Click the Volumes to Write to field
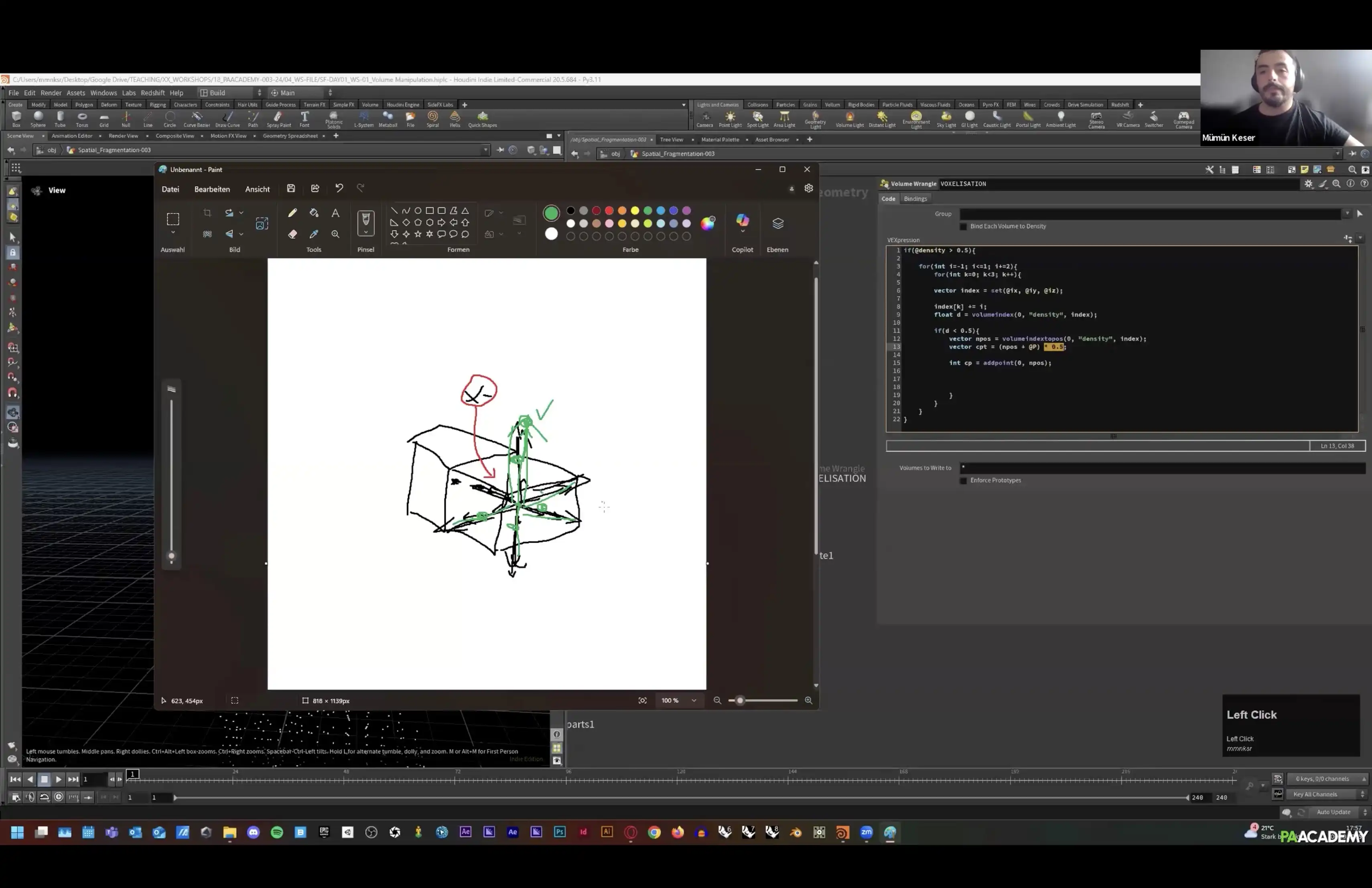Image resolution: width=1372 pixels, height=888 pixels. pos(1162,468)
